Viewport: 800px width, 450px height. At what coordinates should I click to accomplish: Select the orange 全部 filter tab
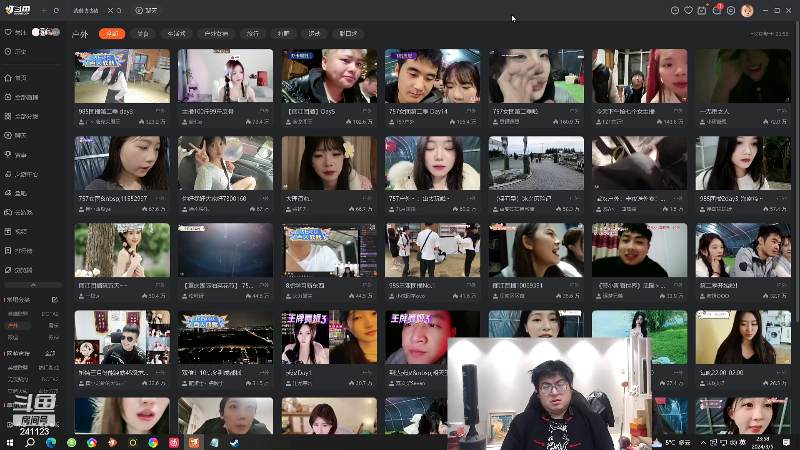tap(112, 34)
